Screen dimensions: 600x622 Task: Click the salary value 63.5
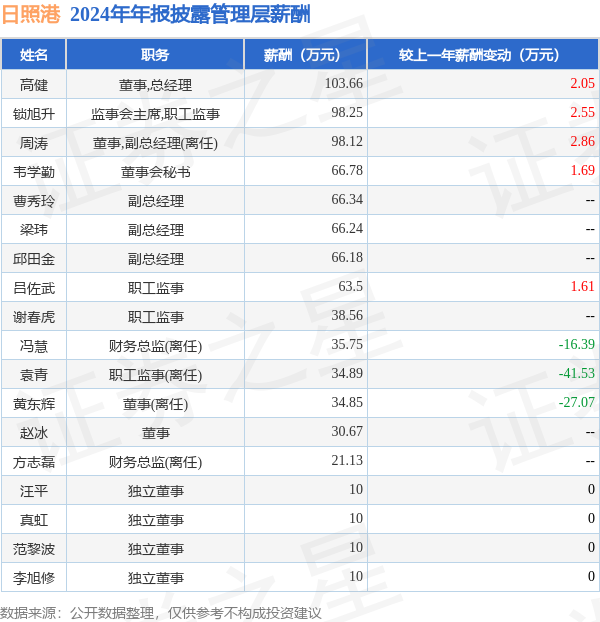[350, 286]
